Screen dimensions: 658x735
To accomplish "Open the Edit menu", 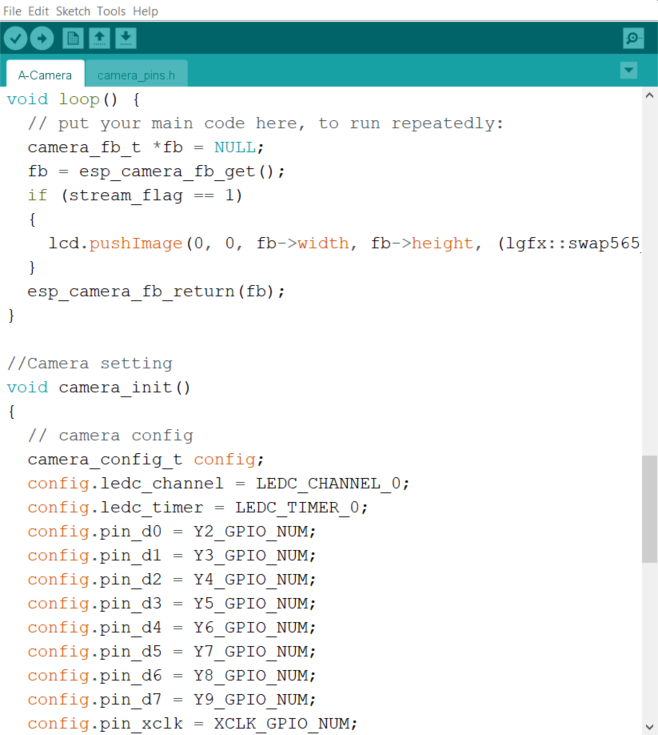I will coord(38,11).
